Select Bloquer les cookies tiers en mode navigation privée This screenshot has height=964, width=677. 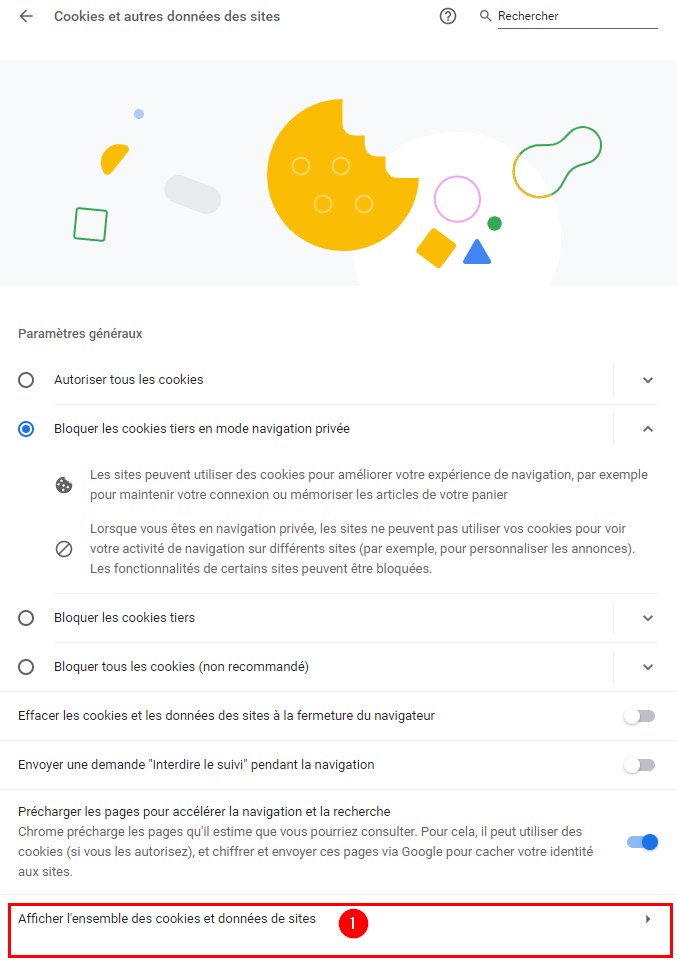[x=26, y=429]
